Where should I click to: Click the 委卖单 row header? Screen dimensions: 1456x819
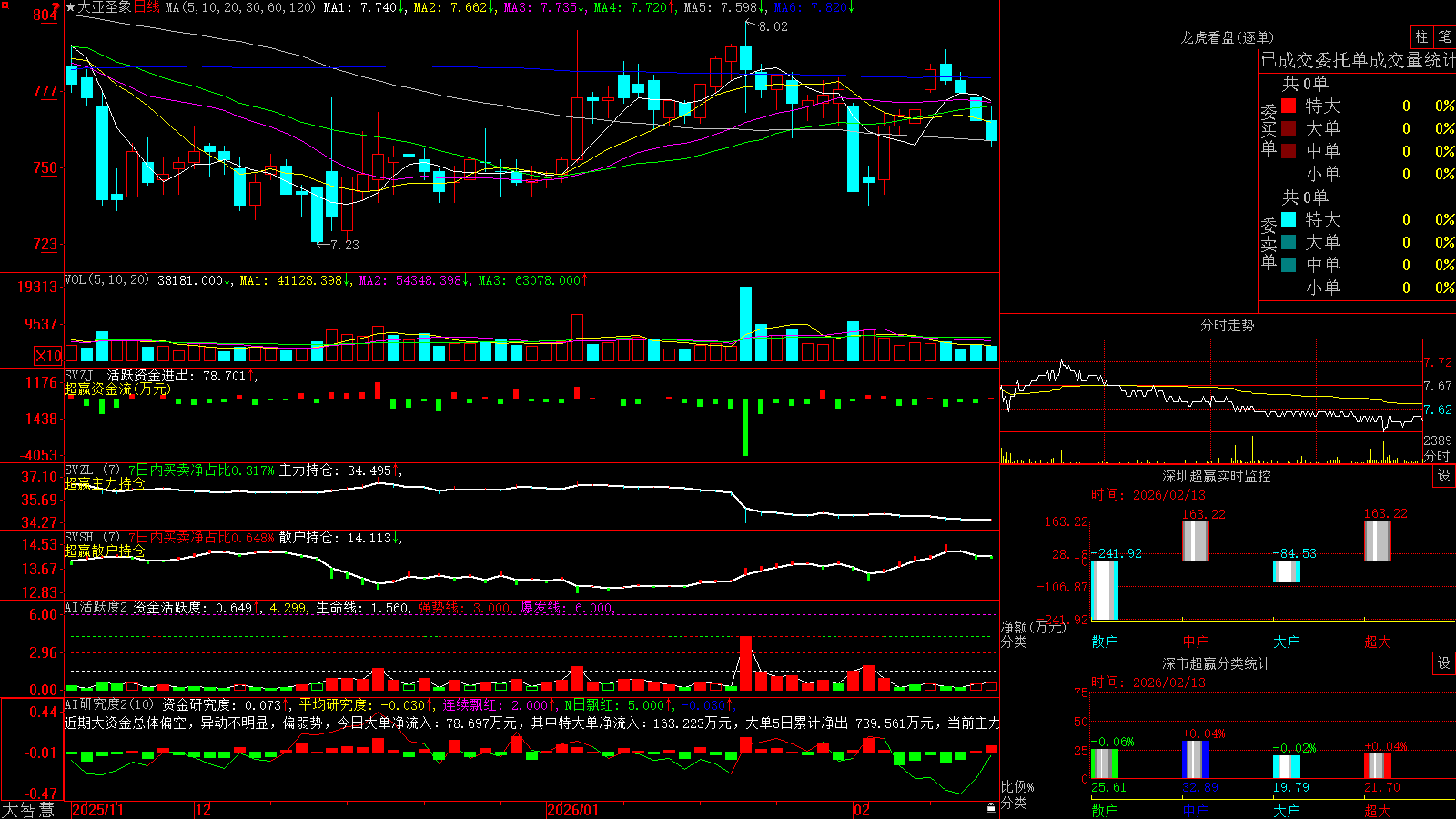(1269, 243)
